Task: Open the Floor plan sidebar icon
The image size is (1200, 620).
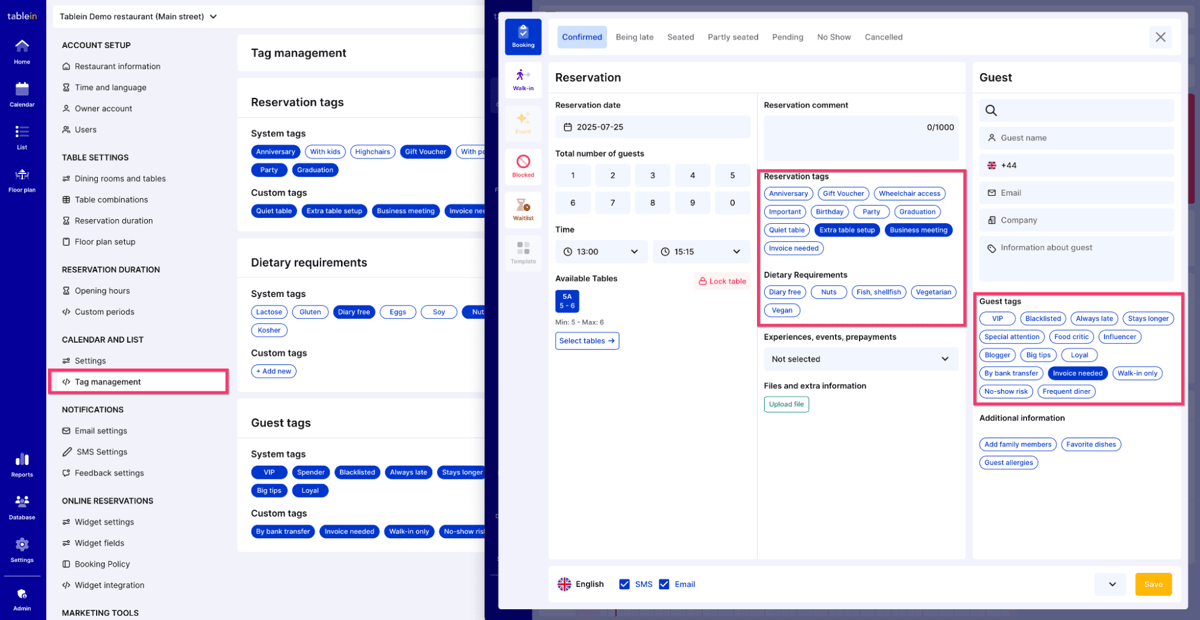Action: point(22,179)
